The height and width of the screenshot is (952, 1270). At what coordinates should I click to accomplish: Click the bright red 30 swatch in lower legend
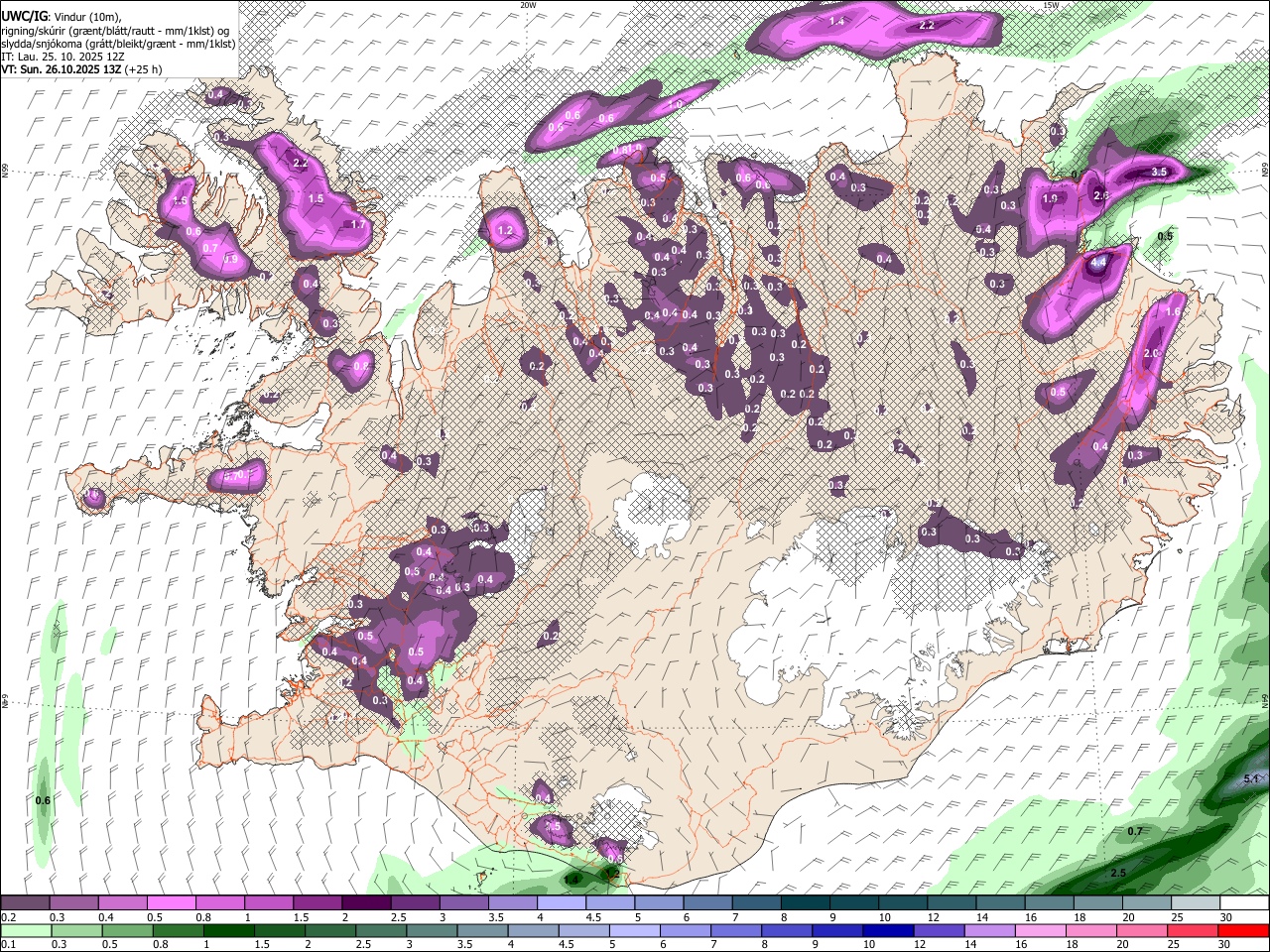(x=1244, y=930)
